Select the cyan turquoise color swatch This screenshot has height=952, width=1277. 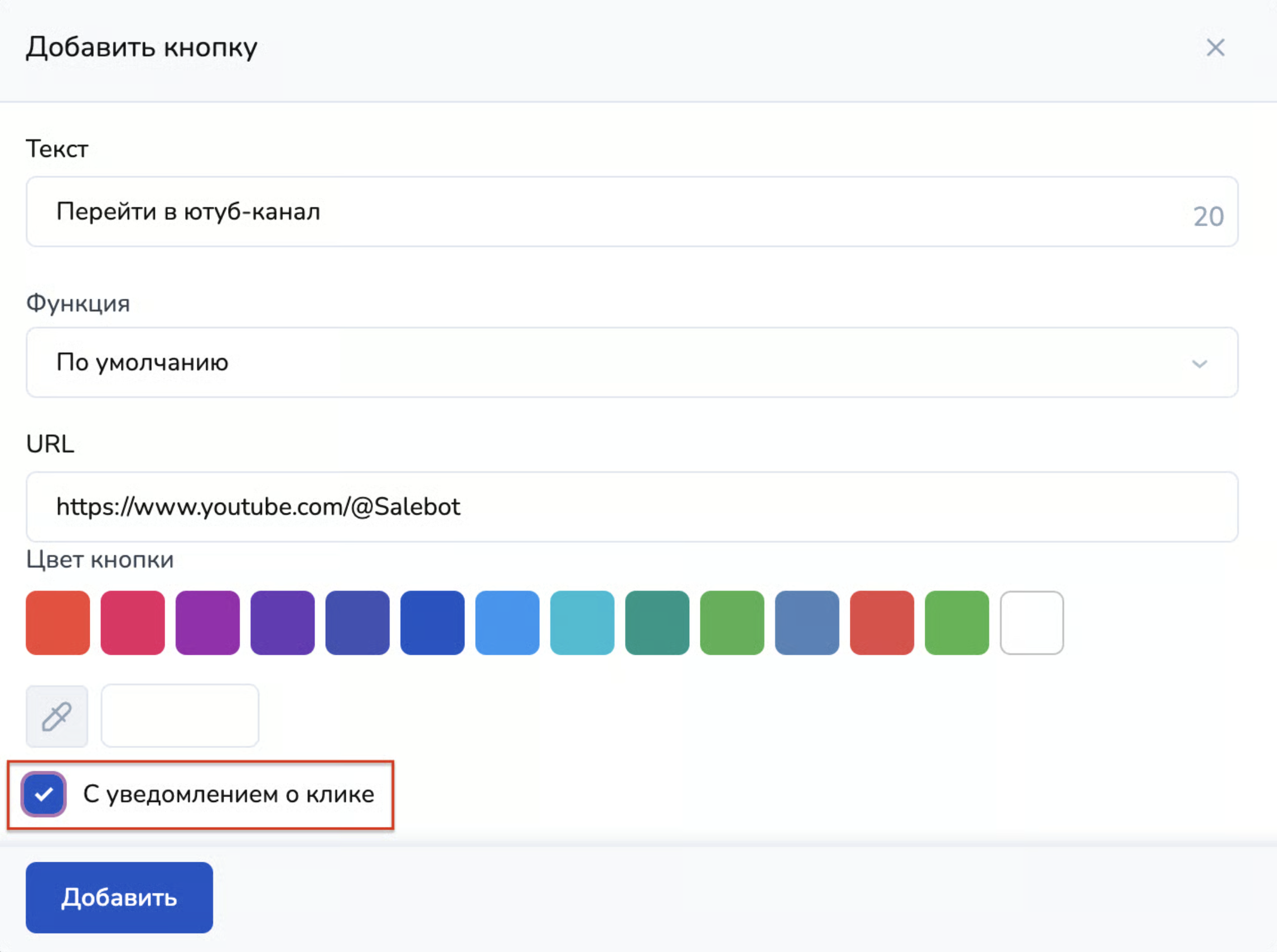(582, 623)
